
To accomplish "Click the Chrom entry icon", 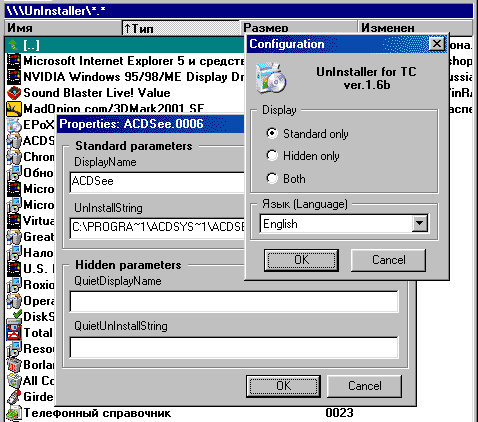I will tap(14, 157).
